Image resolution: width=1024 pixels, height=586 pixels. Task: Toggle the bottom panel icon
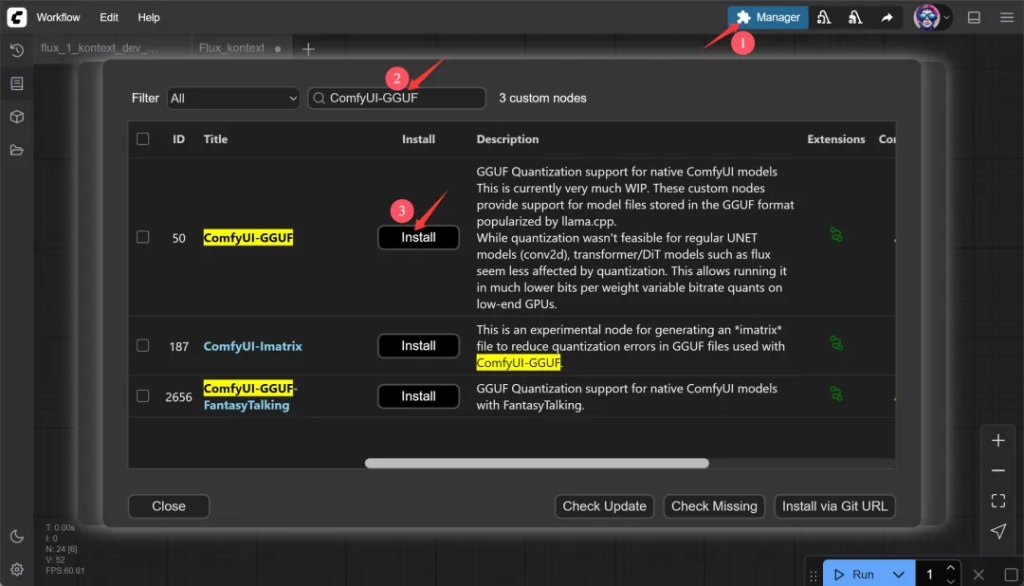pyautogui.click(x=974, y=18)
